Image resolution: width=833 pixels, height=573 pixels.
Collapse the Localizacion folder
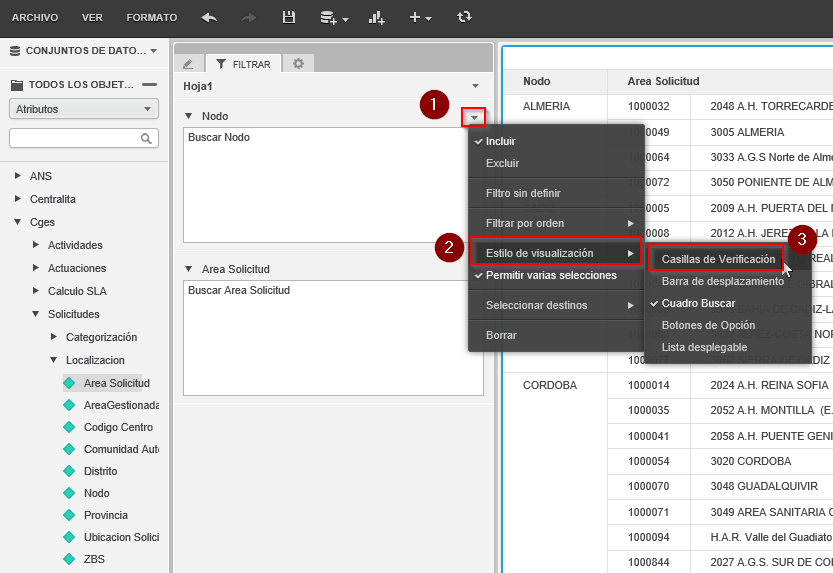(54, 360)
